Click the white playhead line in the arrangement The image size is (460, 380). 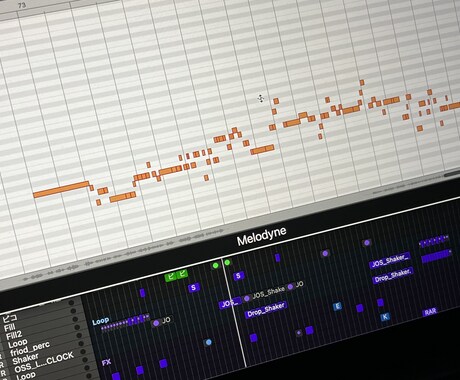coord(234,313)
